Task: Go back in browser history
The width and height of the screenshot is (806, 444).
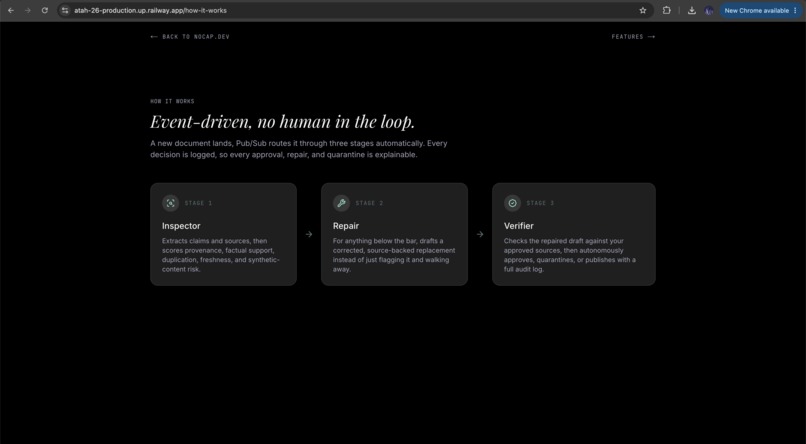Action: pos(11,10)
